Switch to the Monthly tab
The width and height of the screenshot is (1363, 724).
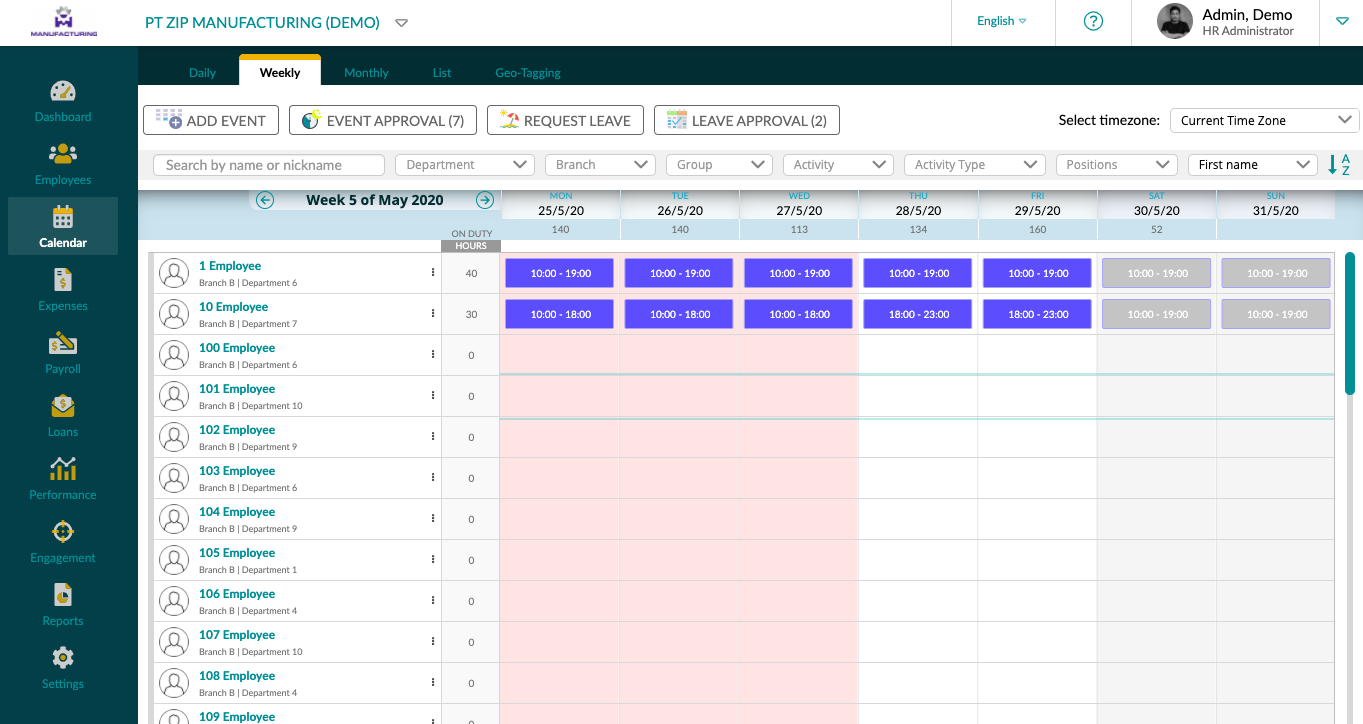(x=366, y=72)
